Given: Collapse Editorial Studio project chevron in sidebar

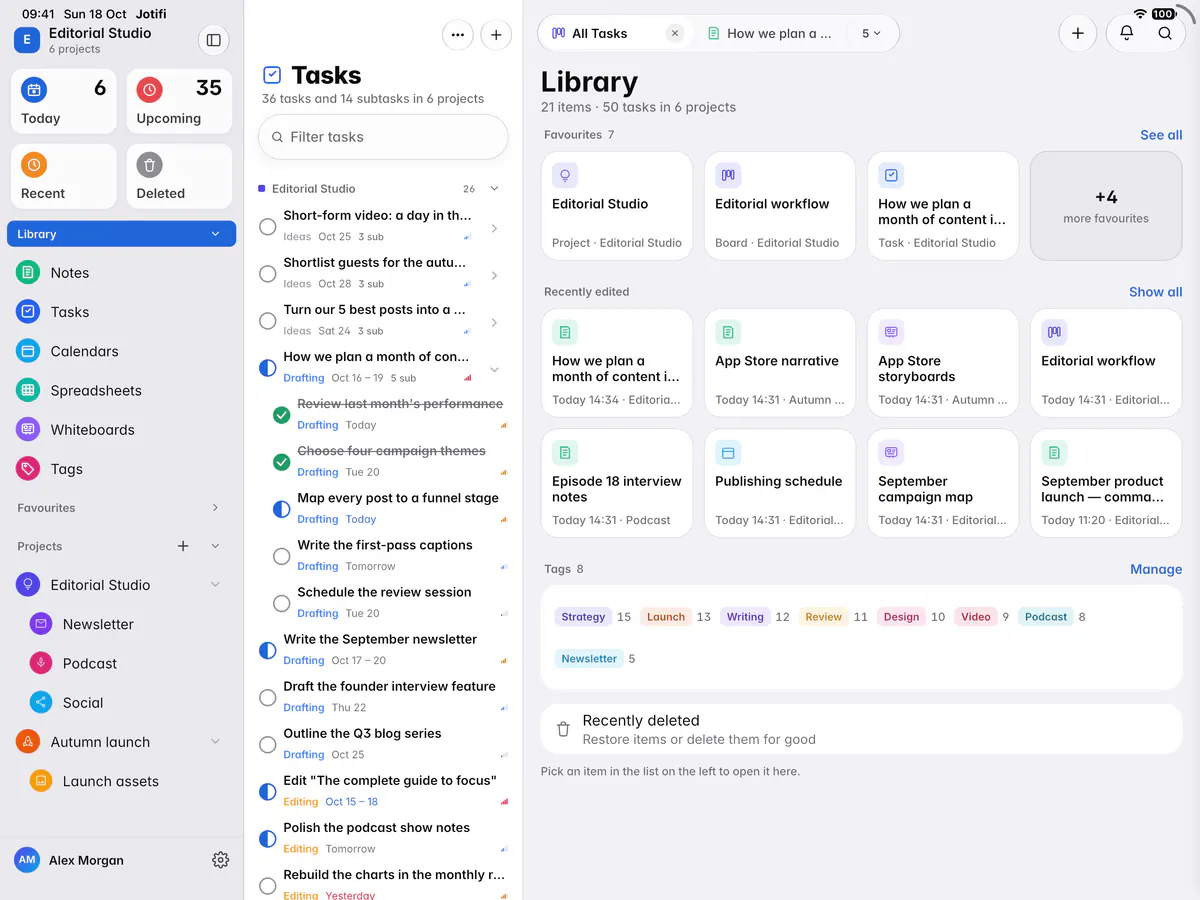Looking at the screenshot, I should tap(215, 585).
